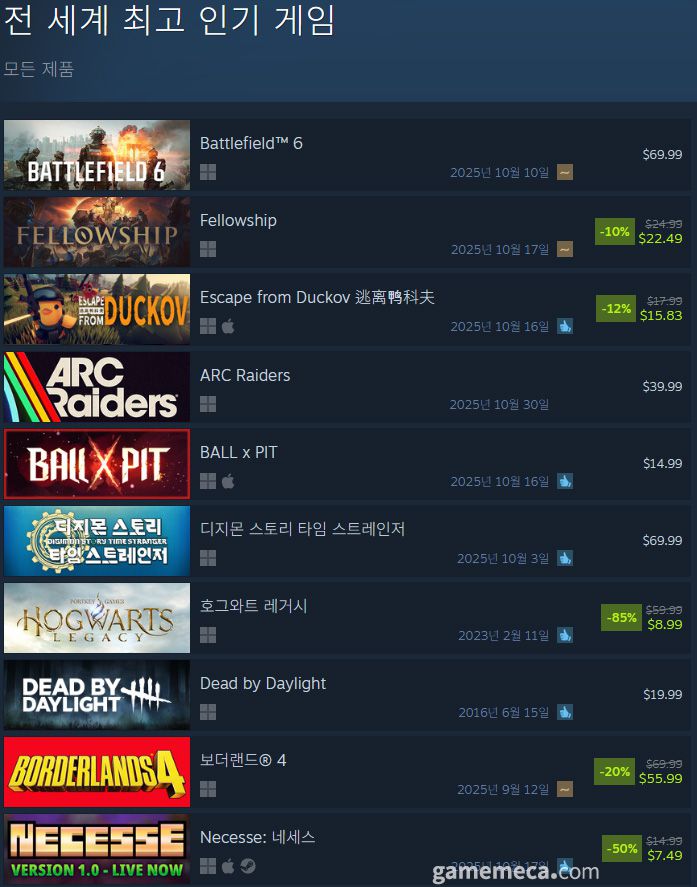Click the $39.99 price of ARC Raiders

pos(662,386)
